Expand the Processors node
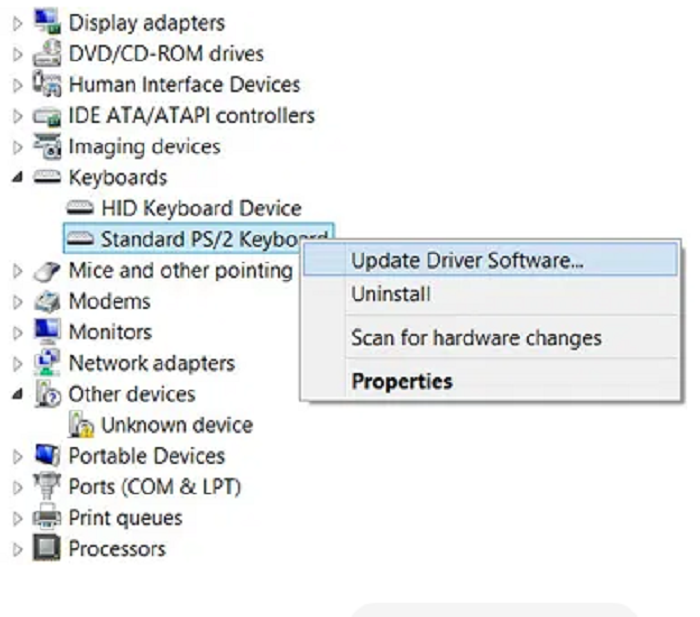The width and height of the screenshot is (700, 617). point(17,549)
